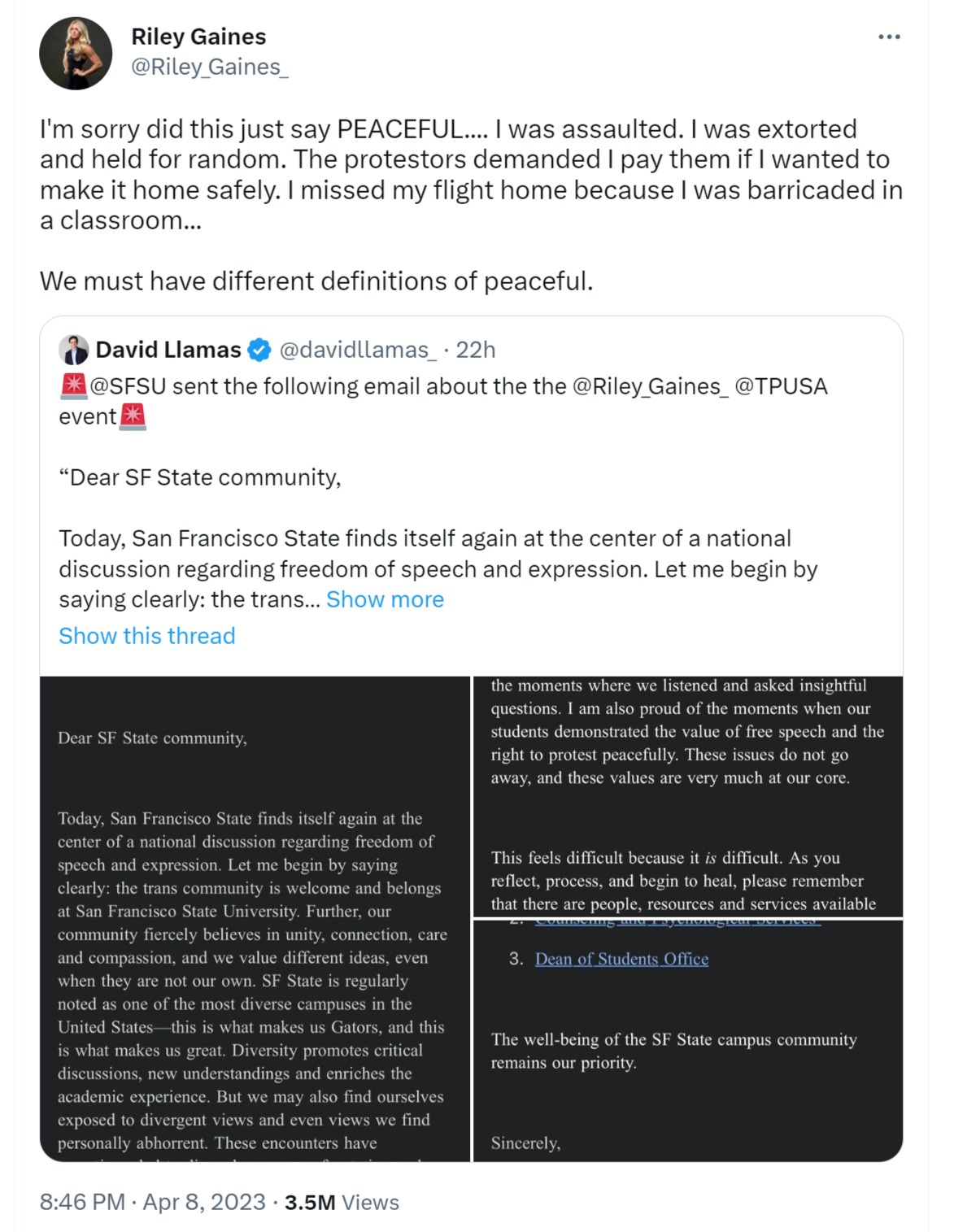
Task: Click the 8:46 PM Apr 8, 2023 timestamp
Action: pos(153,1202)
